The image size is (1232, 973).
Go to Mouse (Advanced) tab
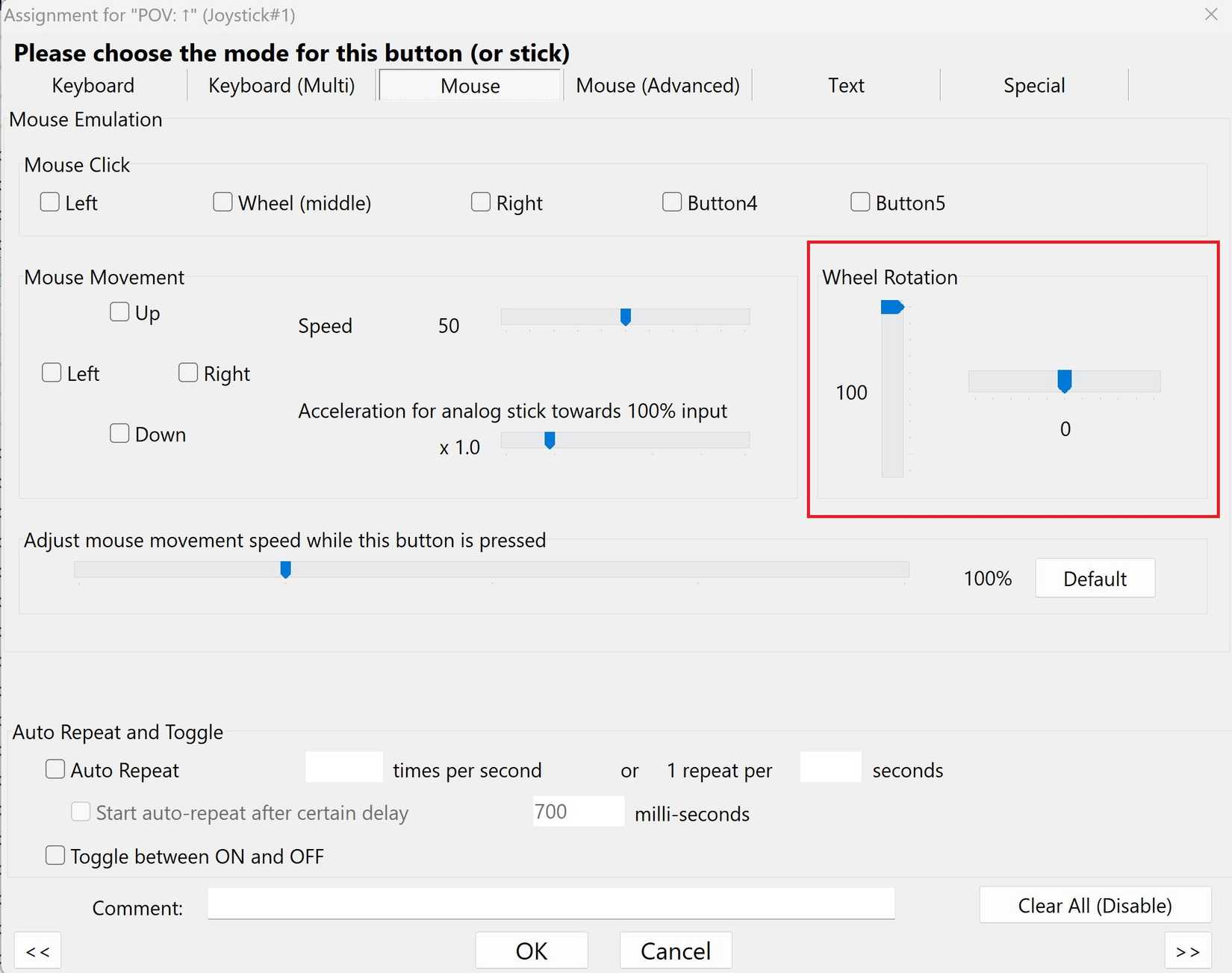658,85
